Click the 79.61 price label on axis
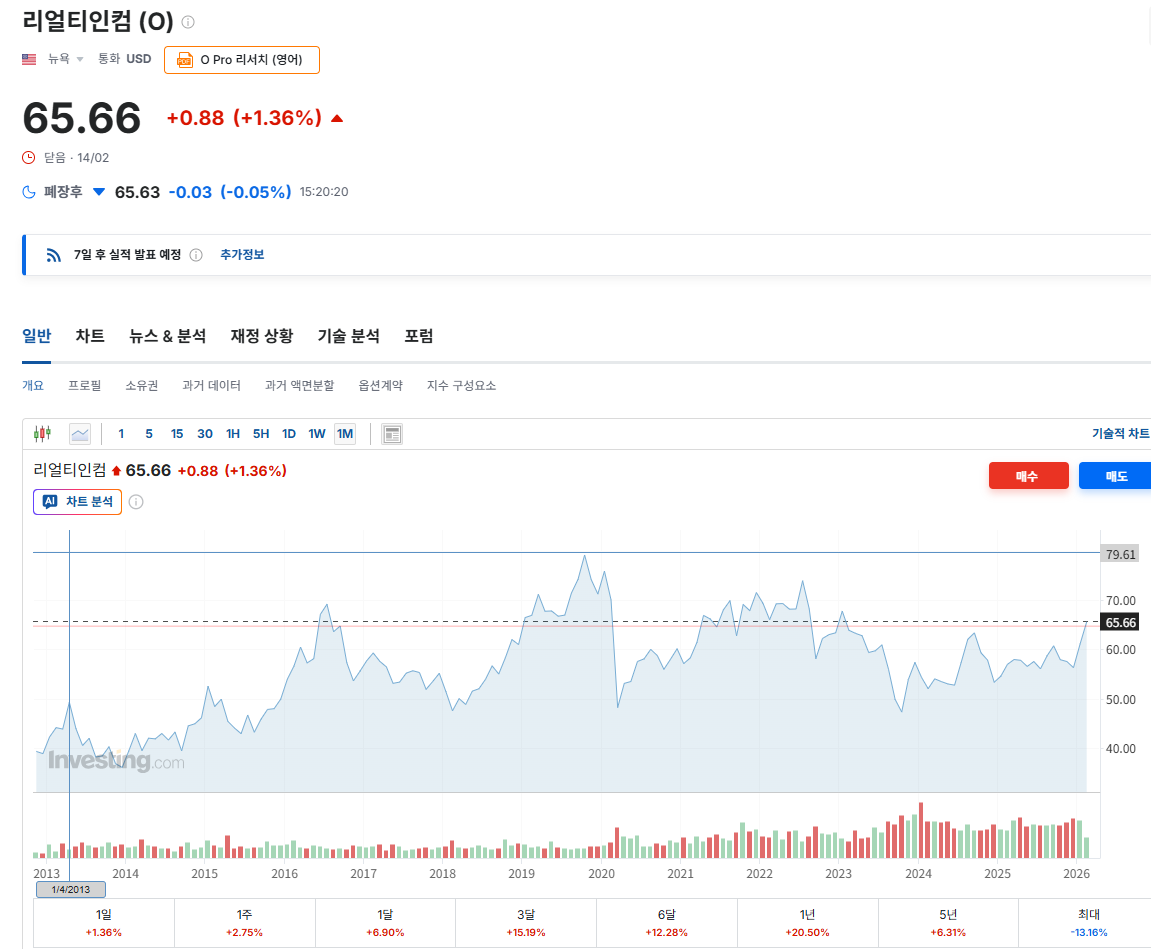The width and height of the screenshot is (1151, 949). 1120,554
